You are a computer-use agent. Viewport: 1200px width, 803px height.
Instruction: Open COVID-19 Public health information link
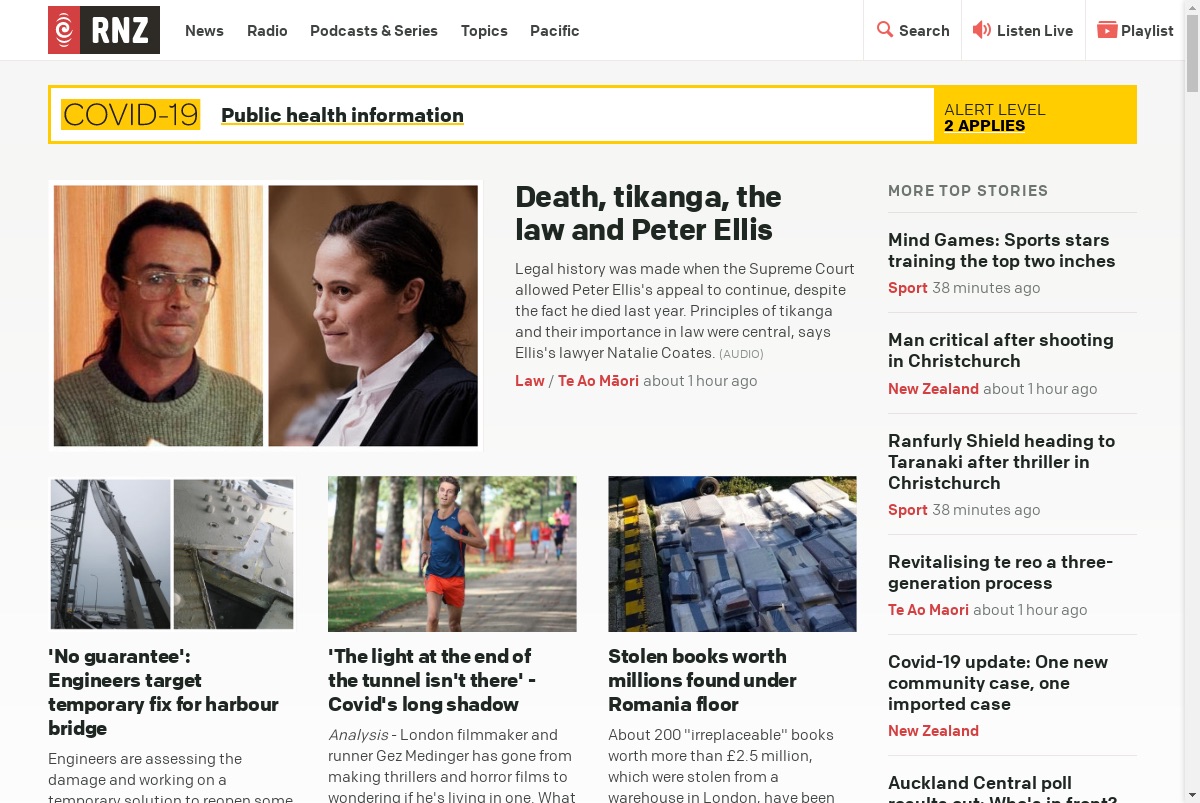point(342,115)
